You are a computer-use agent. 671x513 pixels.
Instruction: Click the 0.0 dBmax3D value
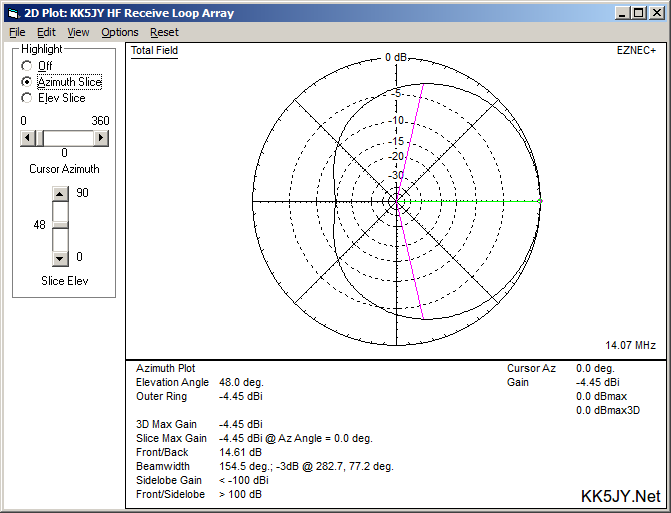pyautogui.click(x=608, y=410)
